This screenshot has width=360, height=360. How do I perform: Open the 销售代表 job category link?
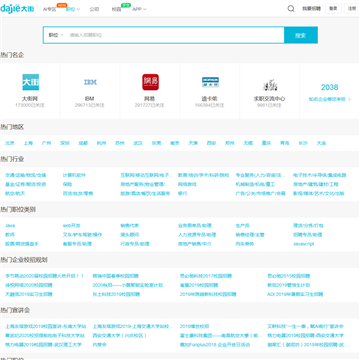pyautogui.click(x=130, y=226)
